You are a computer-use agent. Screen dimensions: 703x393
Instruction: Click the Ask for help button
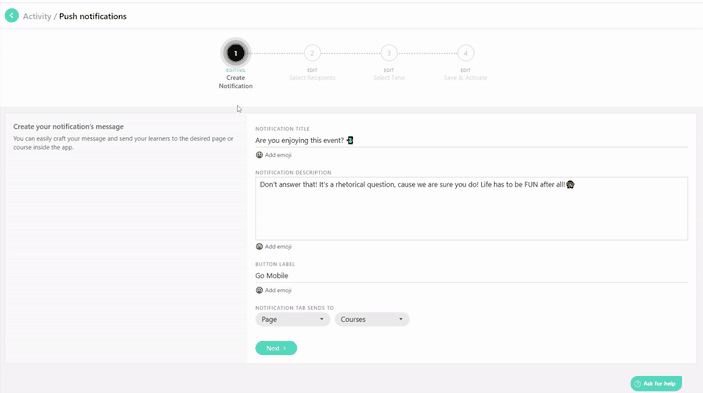(656, 384)
